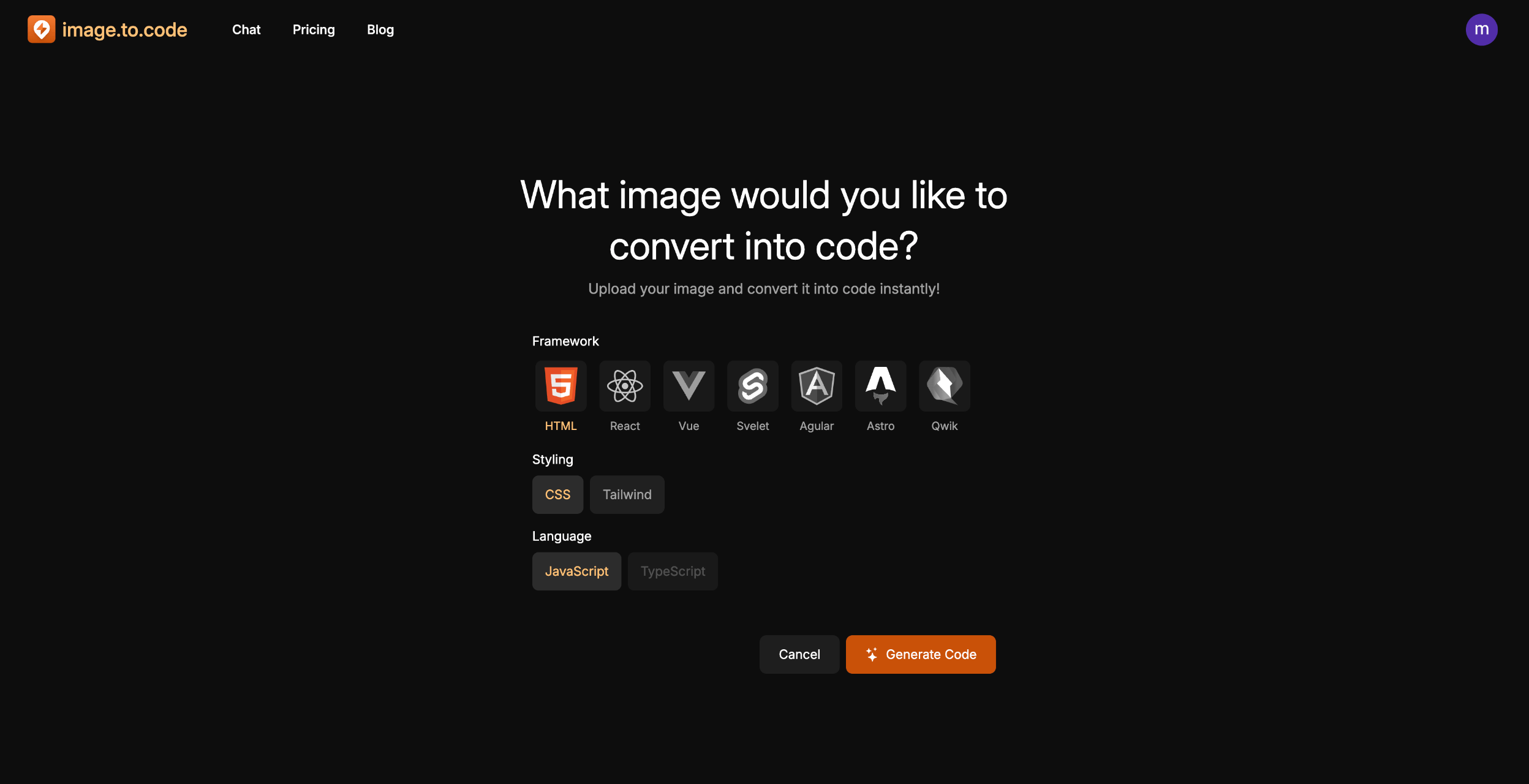
Task: Open the Chat menu item
Action: pos(246,29)
